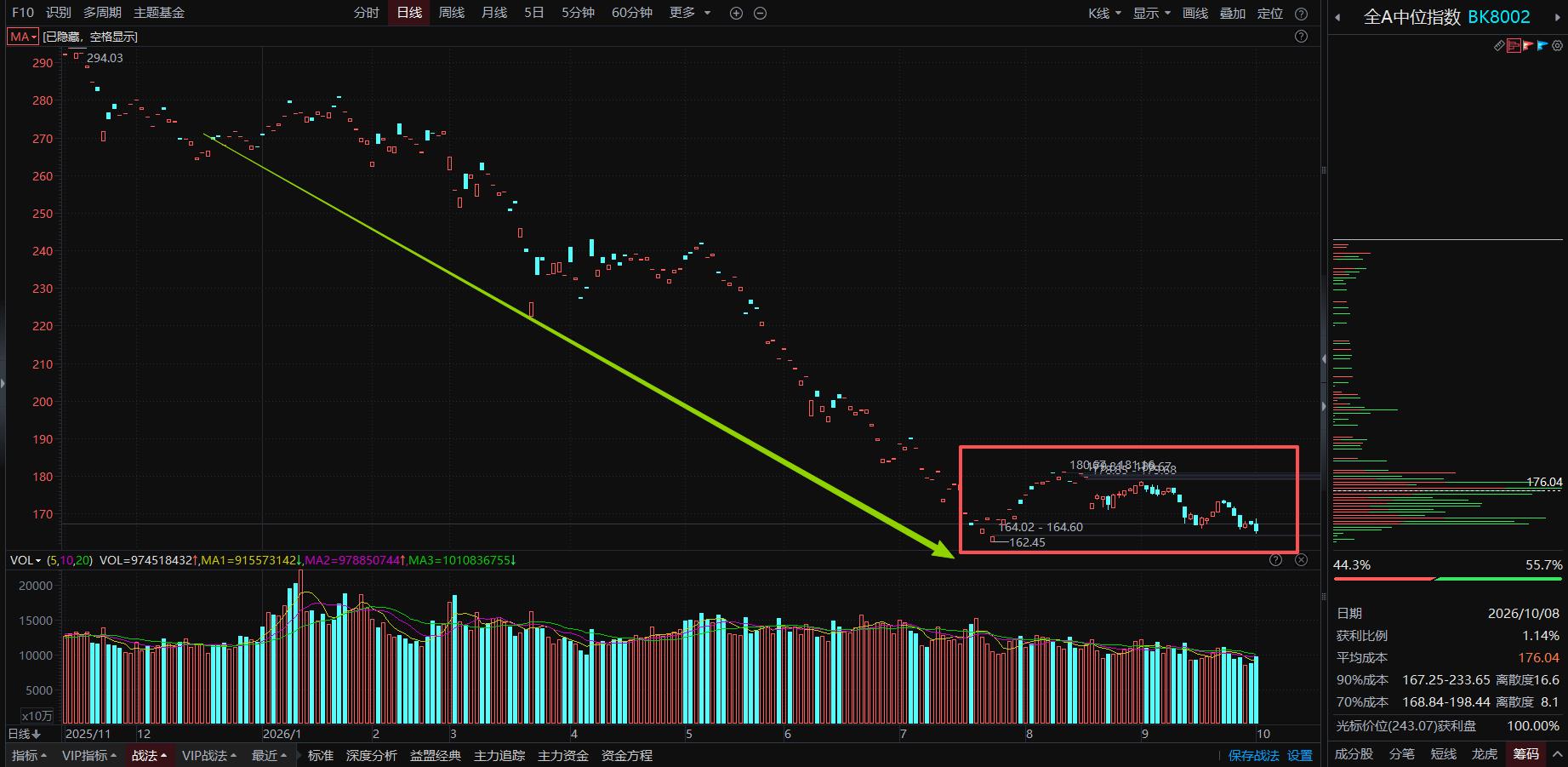The height and width of the screenshot is (767, 1568).
Task: Open the VOL indicator dropdown
Action: [26, 560]
